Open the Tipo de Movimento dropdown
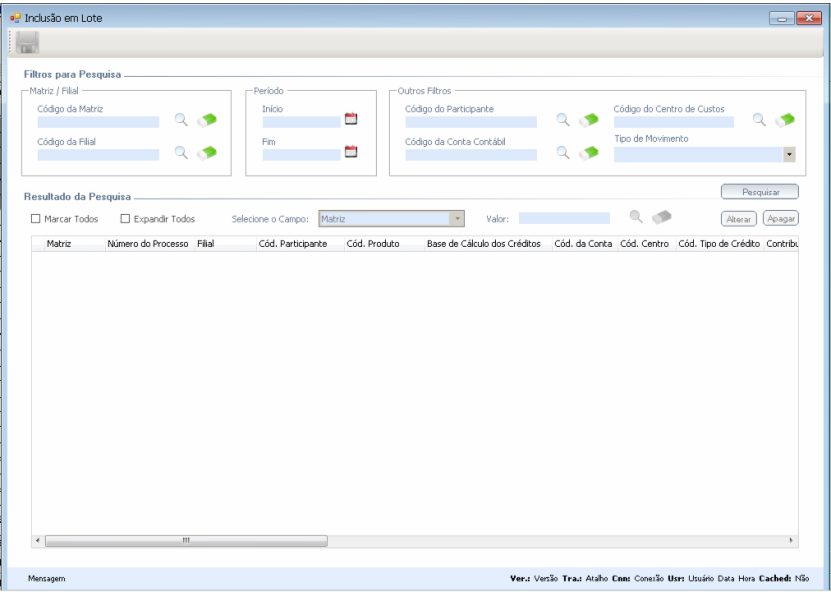 (788, 155)
